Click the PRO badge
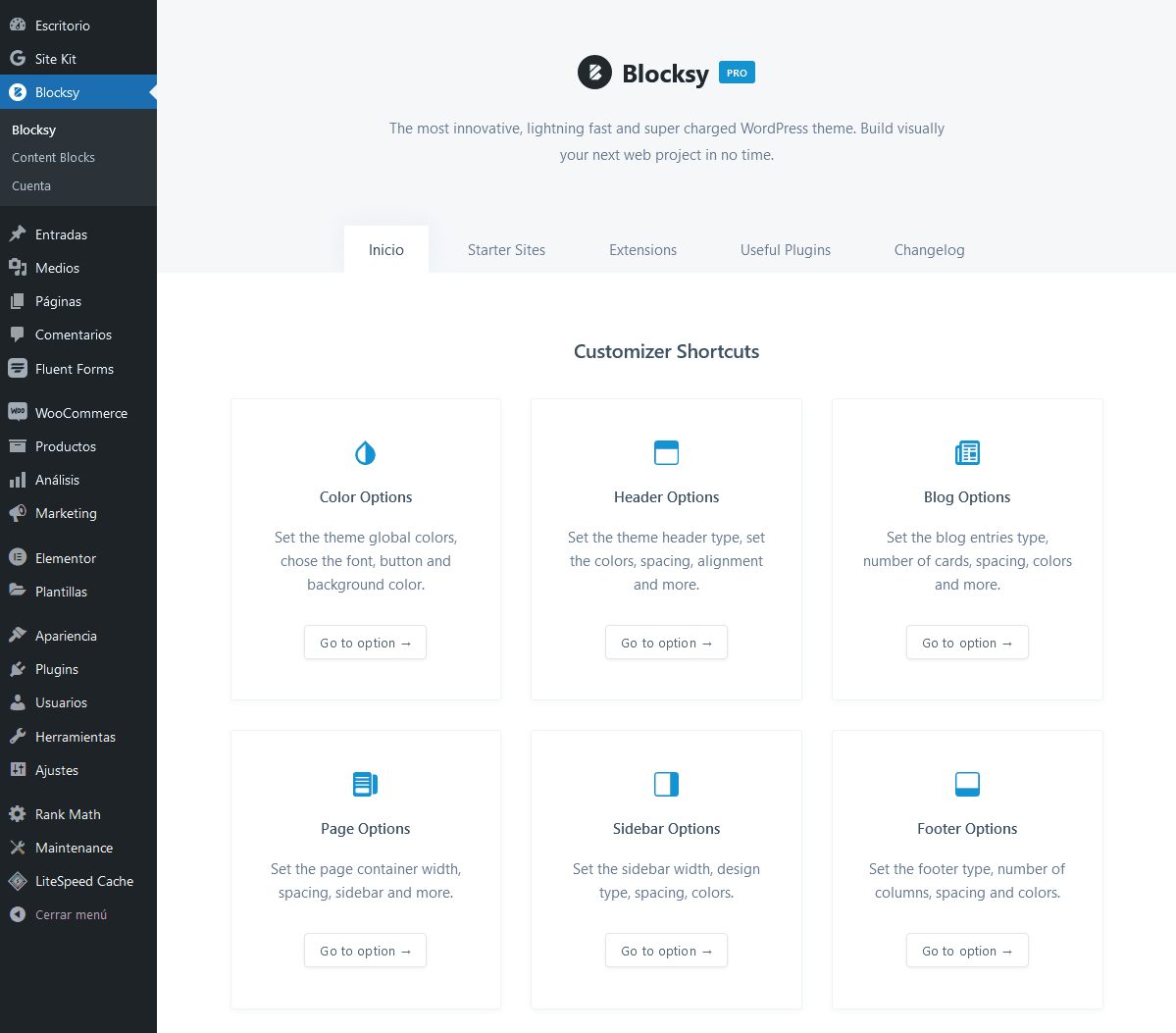This screenshot has height=1033, width=1176. tap(737, 73)
